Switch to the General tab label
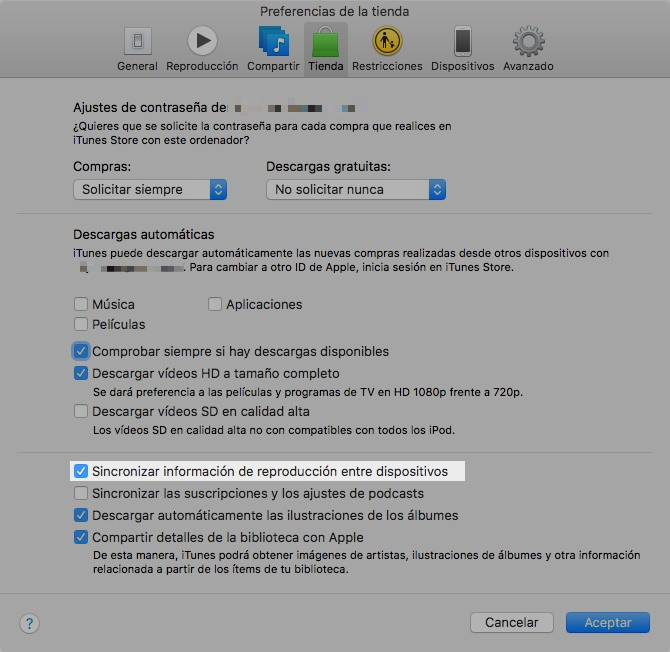Image resolution: width=670 pixels, height=652 pixels. [138, 66]
